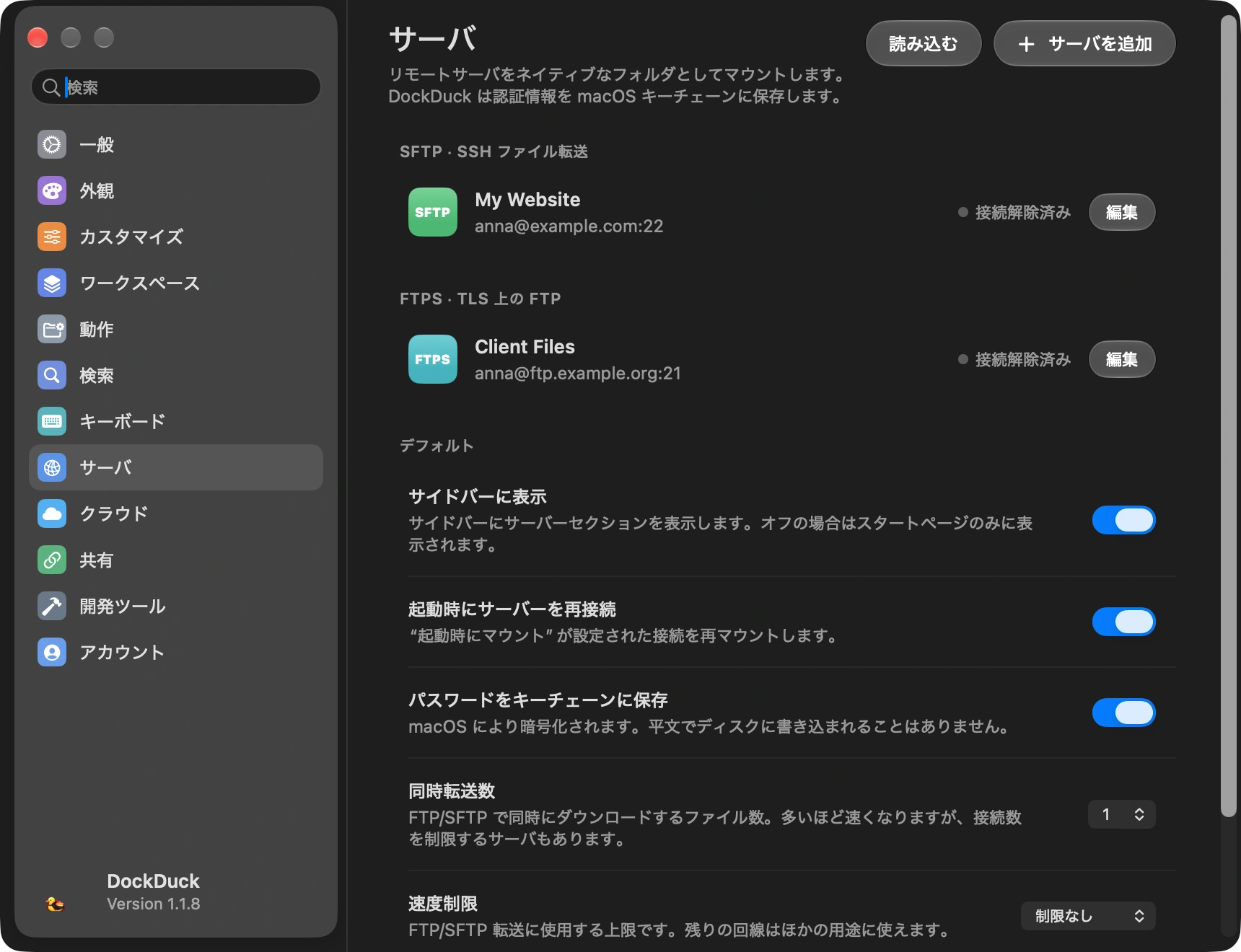Click 接続解除済み status of Client Files
The height and width of the screenshot is (952, 1241).
[x=1014, y=360]
